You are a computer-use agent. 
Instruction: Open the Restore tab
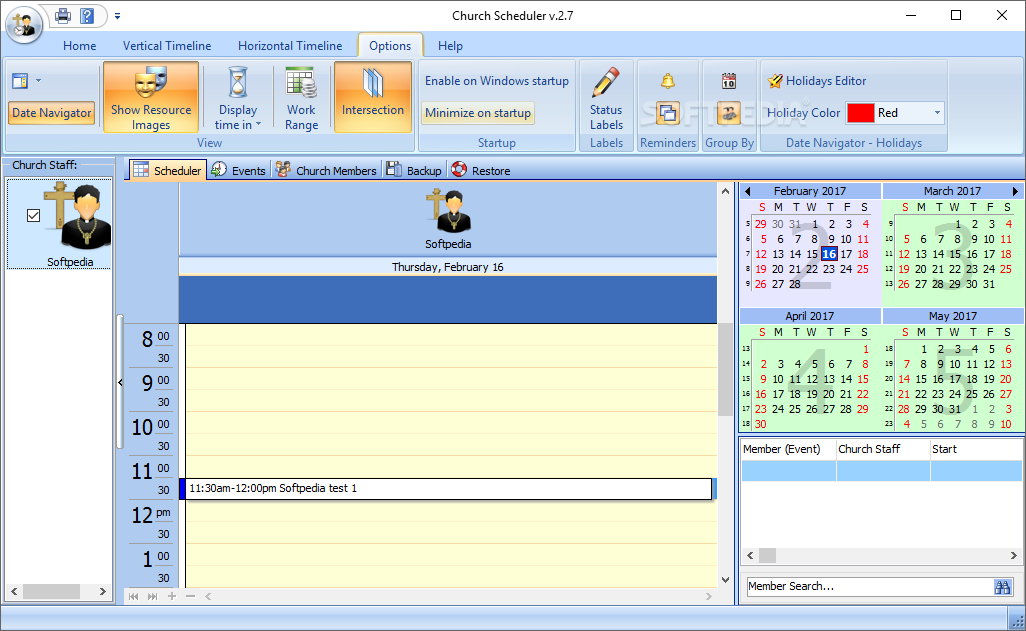480,170
